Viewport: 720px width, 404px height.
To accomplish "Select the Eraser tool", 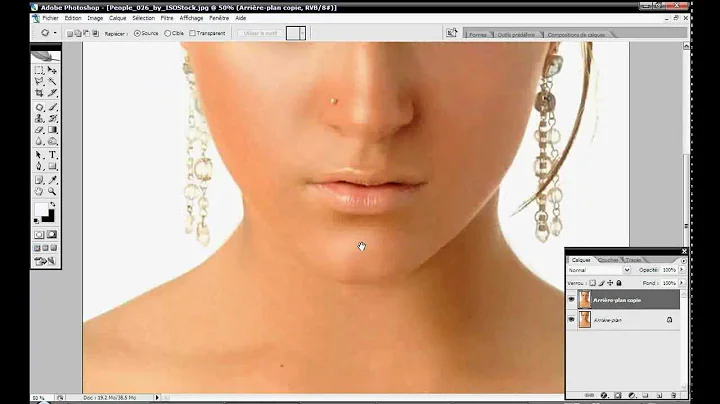I will pyautogui.click(x=39, y=130).
